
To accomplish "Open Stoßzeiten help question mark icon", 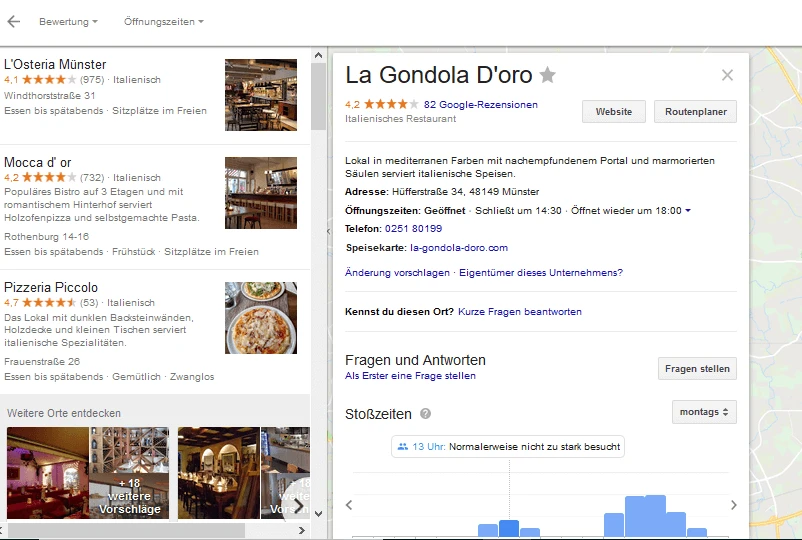I will [425, 414].
